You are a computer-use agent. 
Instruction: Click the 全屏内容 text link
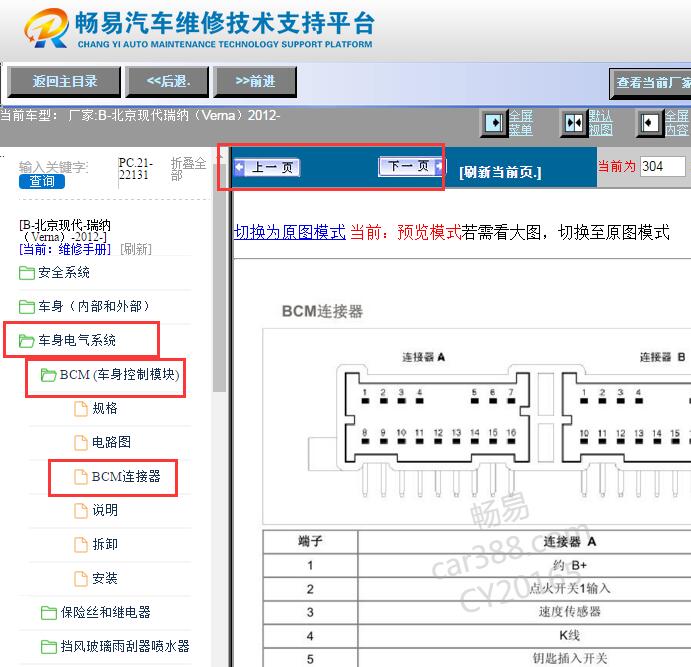click(677, 123)
